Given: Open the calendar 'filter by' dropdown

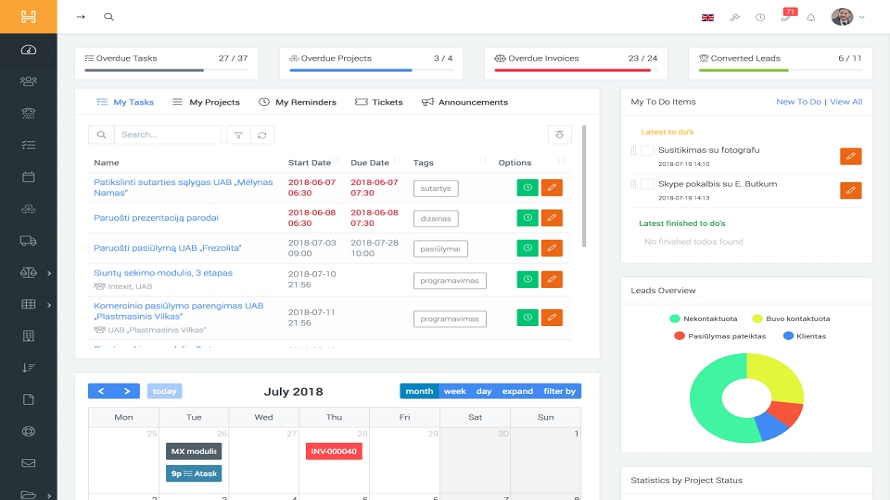Looking at the screenshot, I should [x=559, y=391].
